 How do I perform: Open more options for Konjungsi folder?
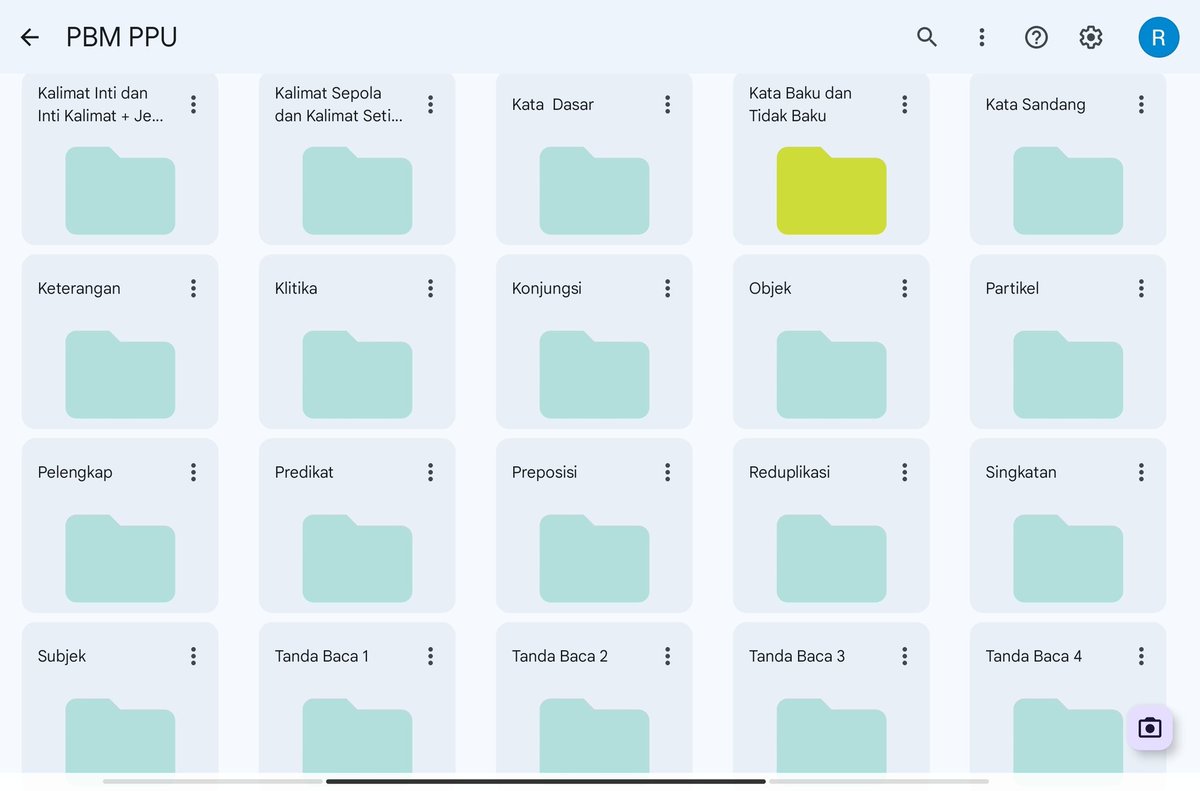667,288
